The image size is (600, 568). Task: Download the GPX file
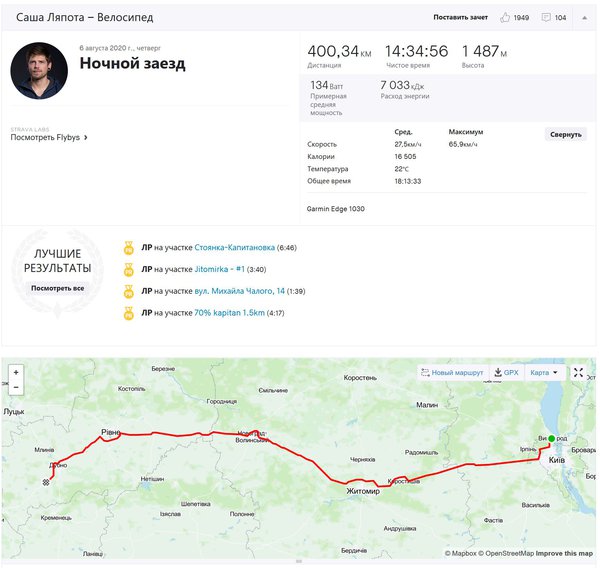(506, 372)
